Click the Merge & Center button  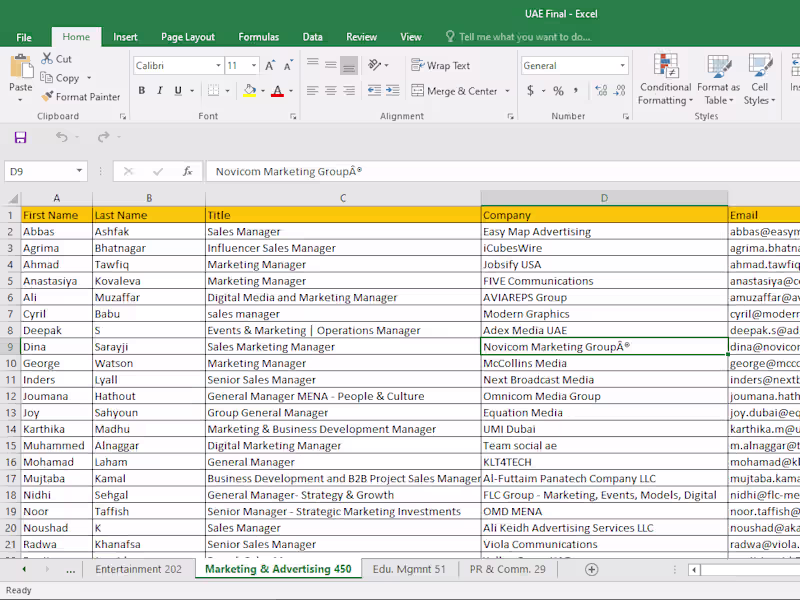[453, 91]
